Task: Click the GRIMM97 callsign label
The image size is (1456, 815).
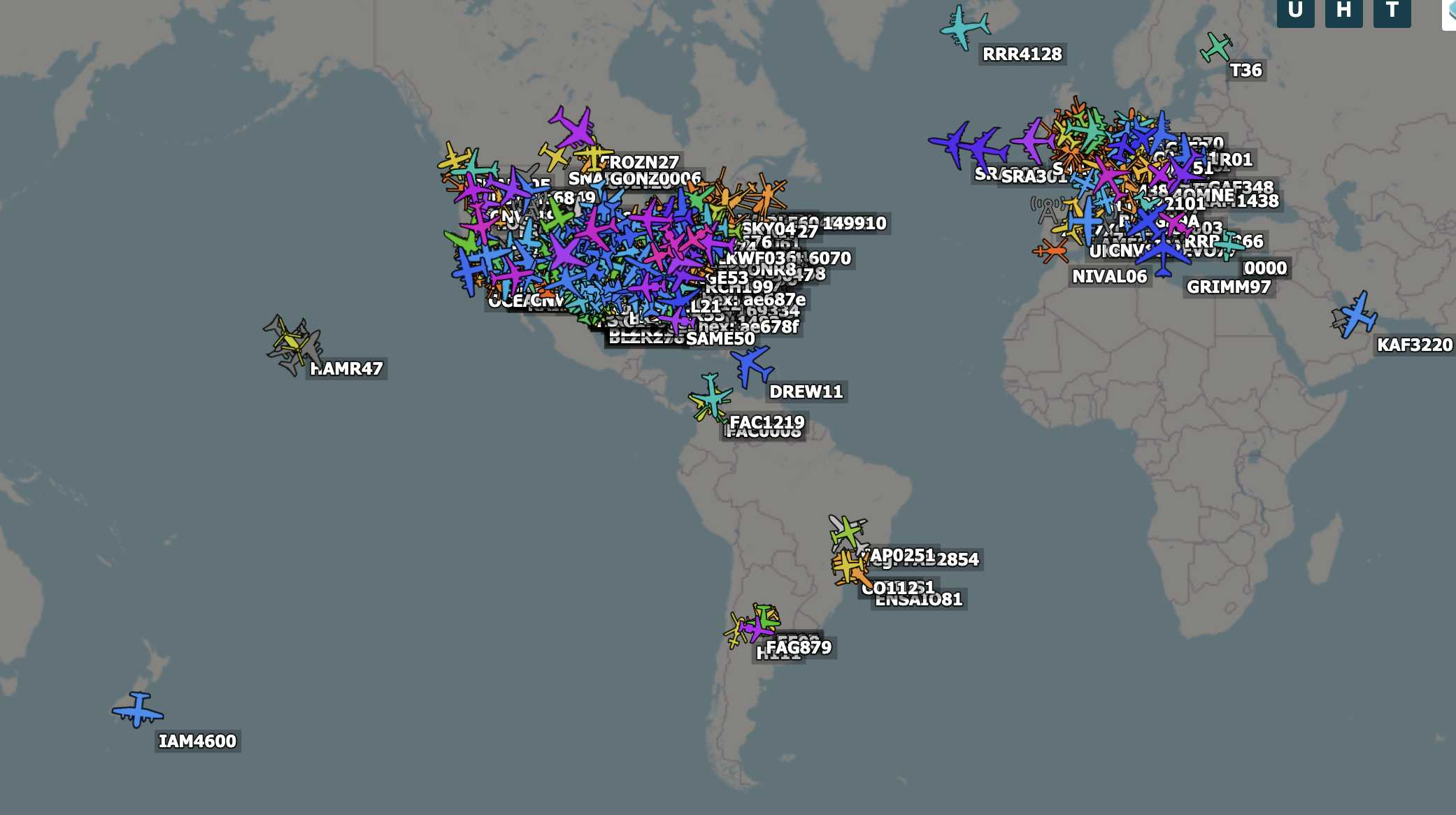Action: (1228, 287)
